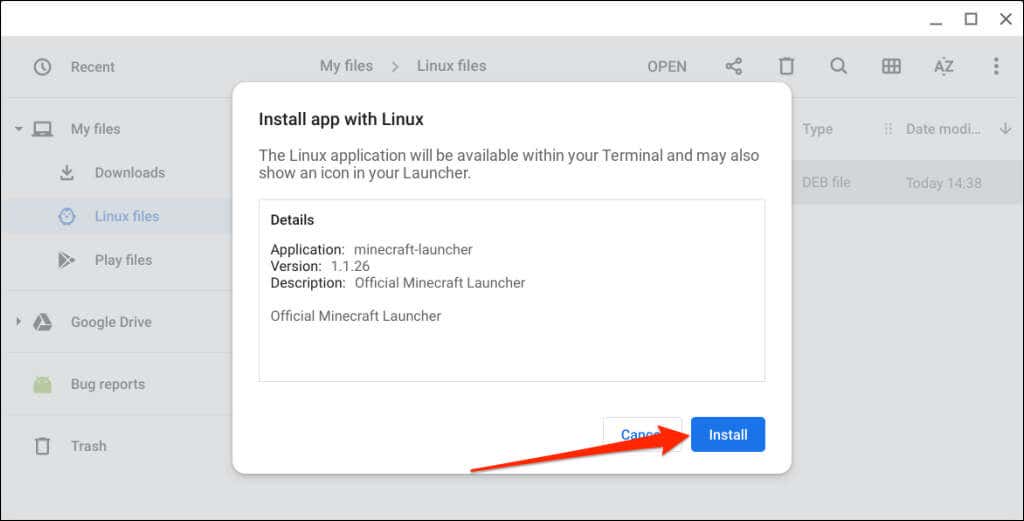Image resolution: width=1024 pixels, height=521 pixels.
Task: Click the Delete trash icon in toolbar
Action: (786, 66)
